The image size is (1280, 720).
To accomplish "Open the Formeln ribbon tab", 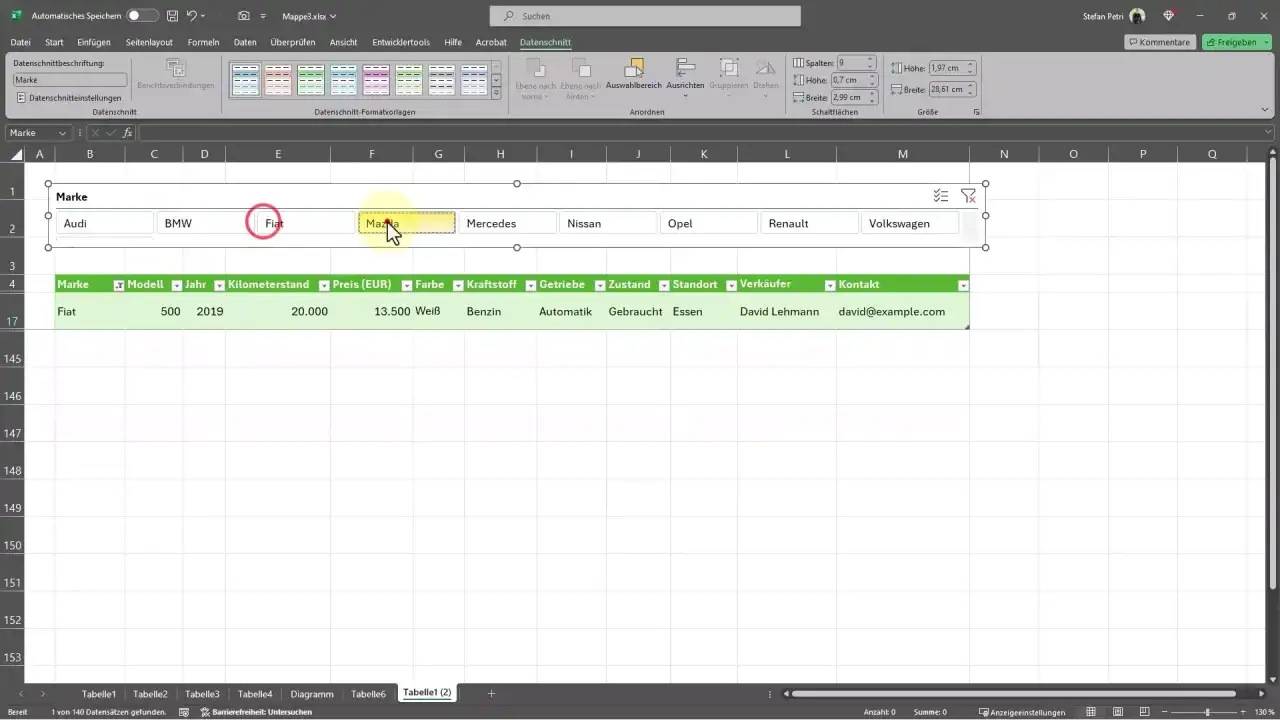I will [203, 43].
